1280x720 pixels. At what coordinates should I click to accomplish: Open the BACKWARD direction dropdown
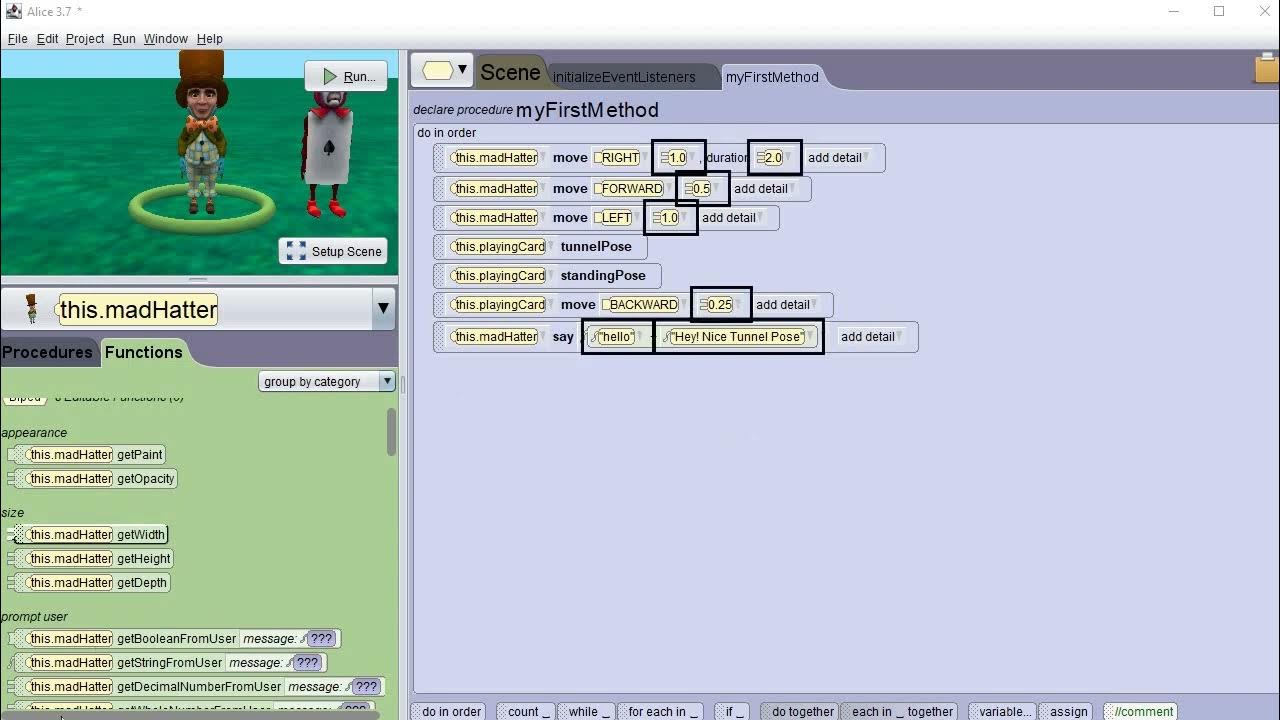point(643,304)
